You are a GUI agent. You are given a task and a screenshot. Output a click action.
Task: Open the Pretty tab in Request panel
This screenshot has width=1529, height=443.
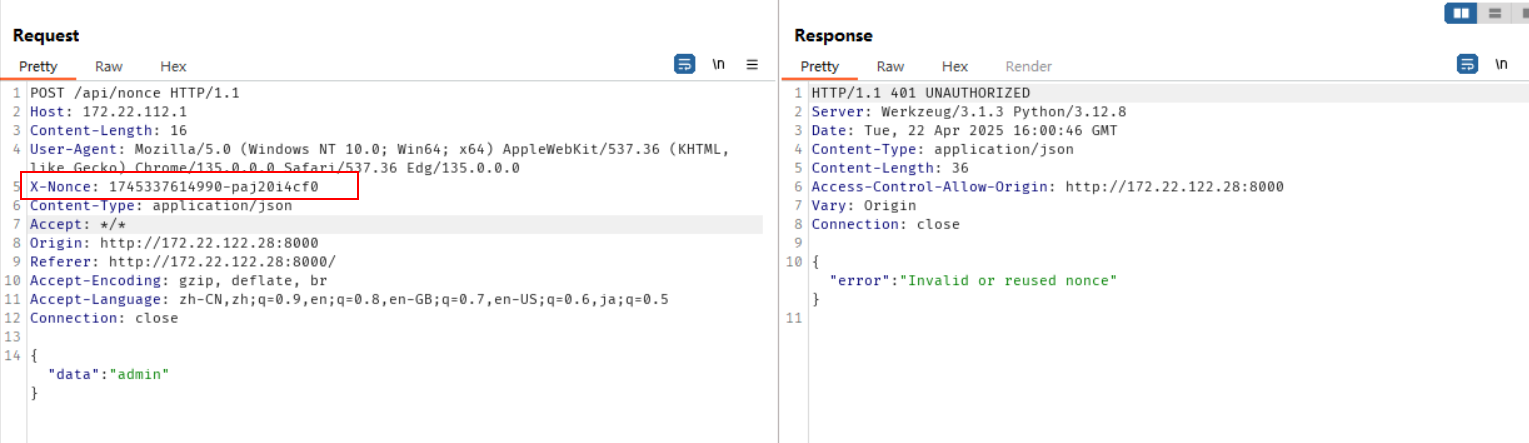tap(38, 66)
